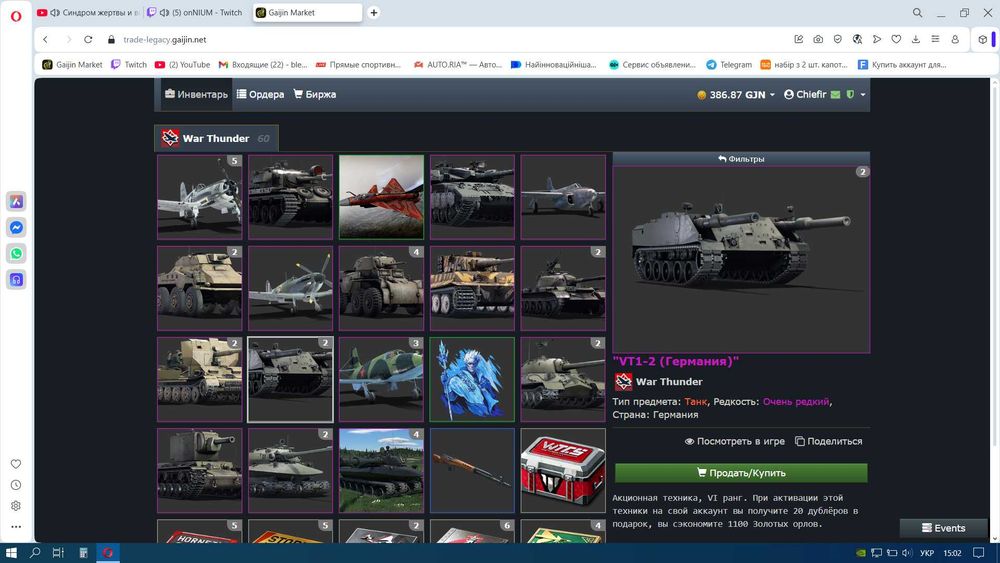
Task: Click keyboard language УКР indicator
Action: [927, 553]
